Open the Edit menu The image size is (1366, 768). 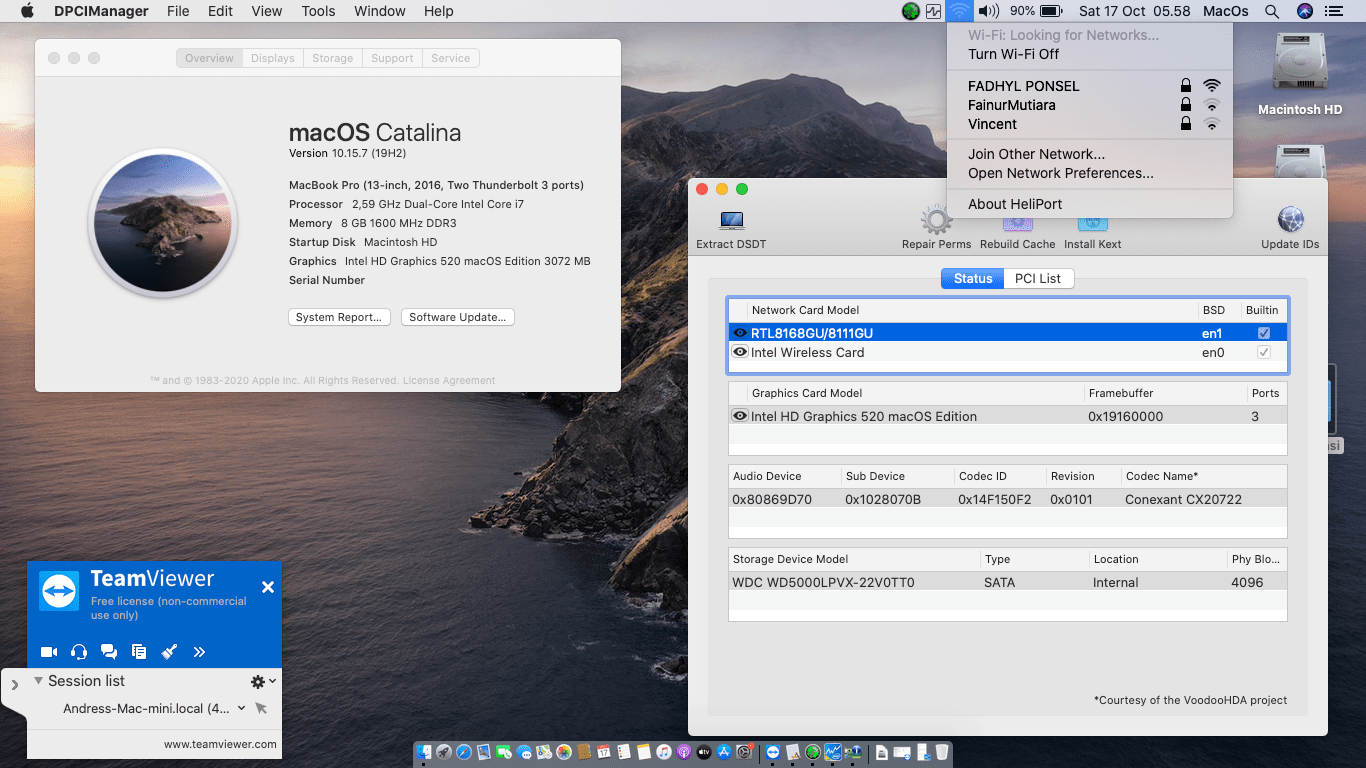220,11
